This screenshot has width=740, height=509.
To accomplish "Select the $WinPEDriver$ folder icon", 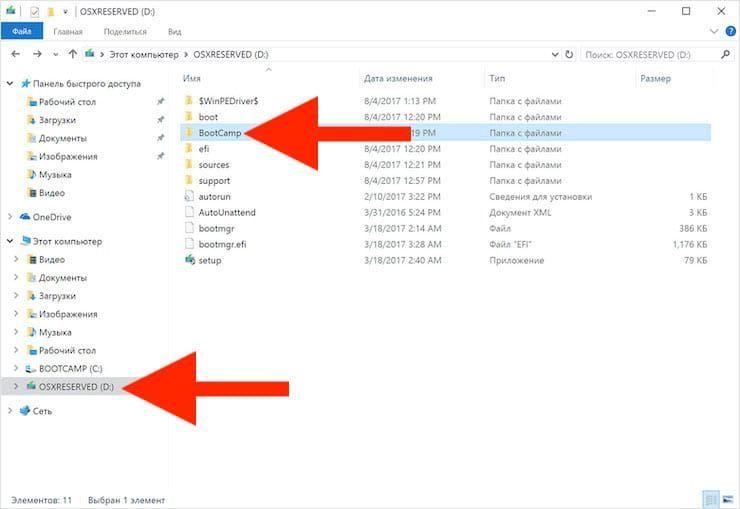I will click(189, 100).
